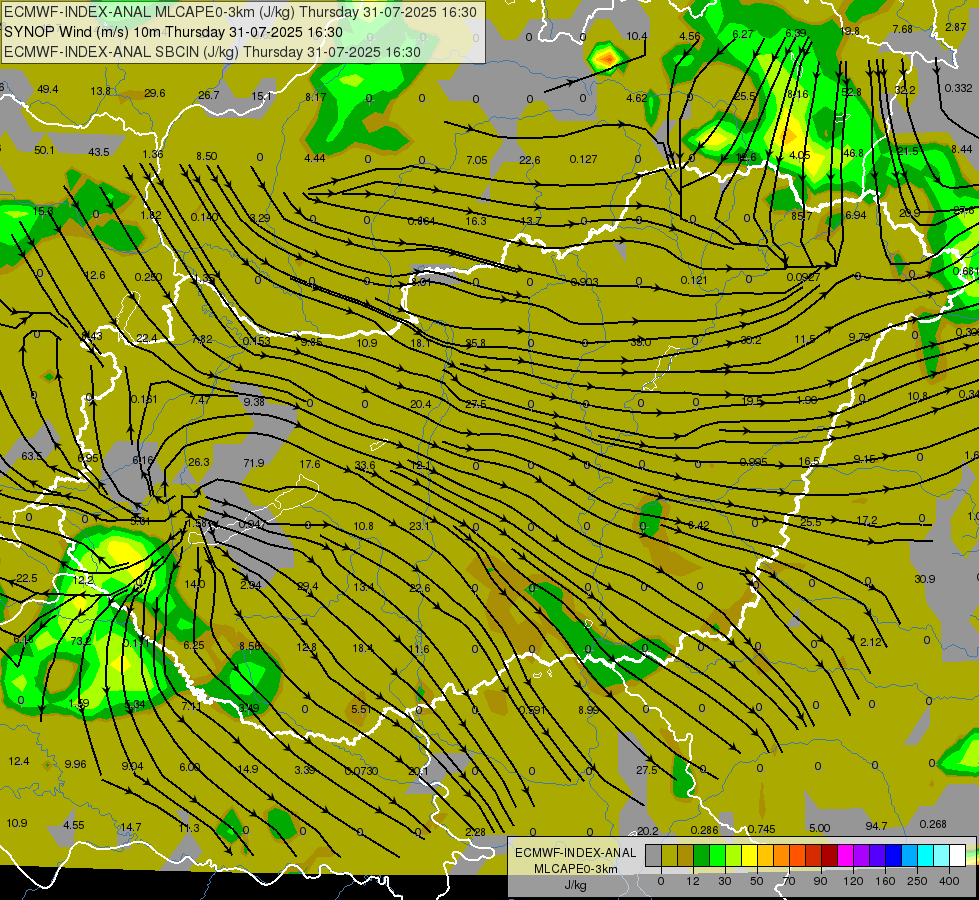This screenshot has height=900, width=979.
Task: Click the legend tick label '400'
Action: [x=949, y=881]
